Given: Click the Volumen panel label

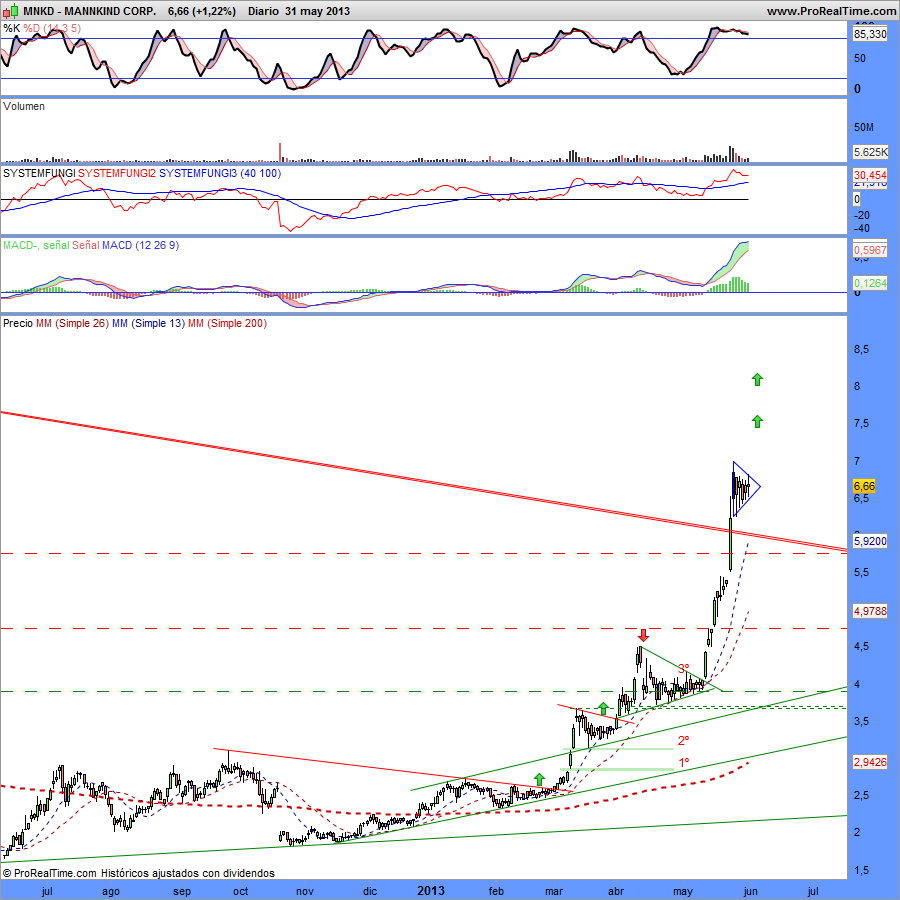Looking at the screenshot, I should (x=24, y=106).
